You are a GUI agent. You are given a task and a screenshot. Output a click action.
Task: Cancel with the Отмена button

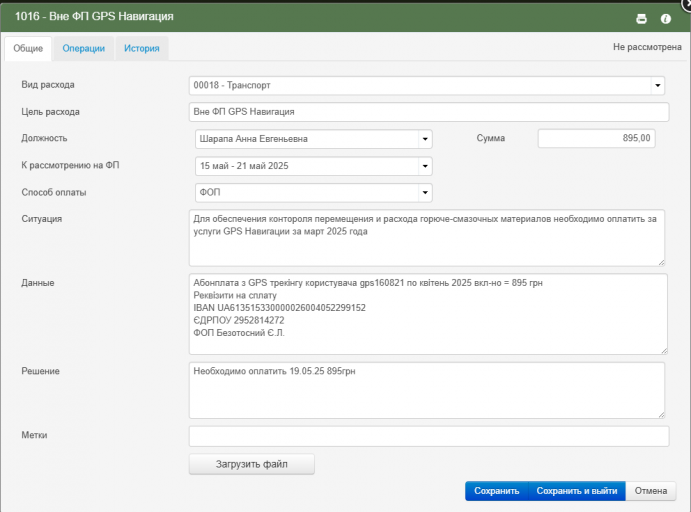click(650, 491)
